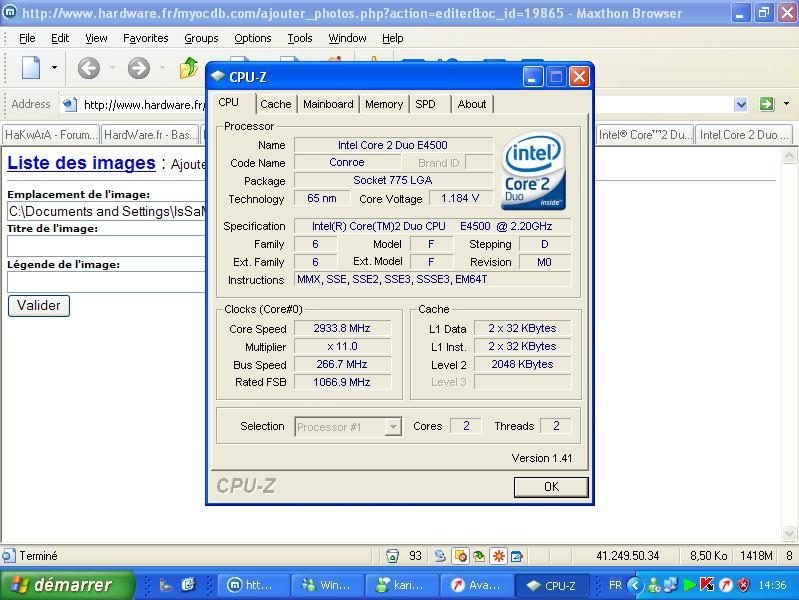
Task: Click the démarrer Start button
Action: [x=67, y=585]
